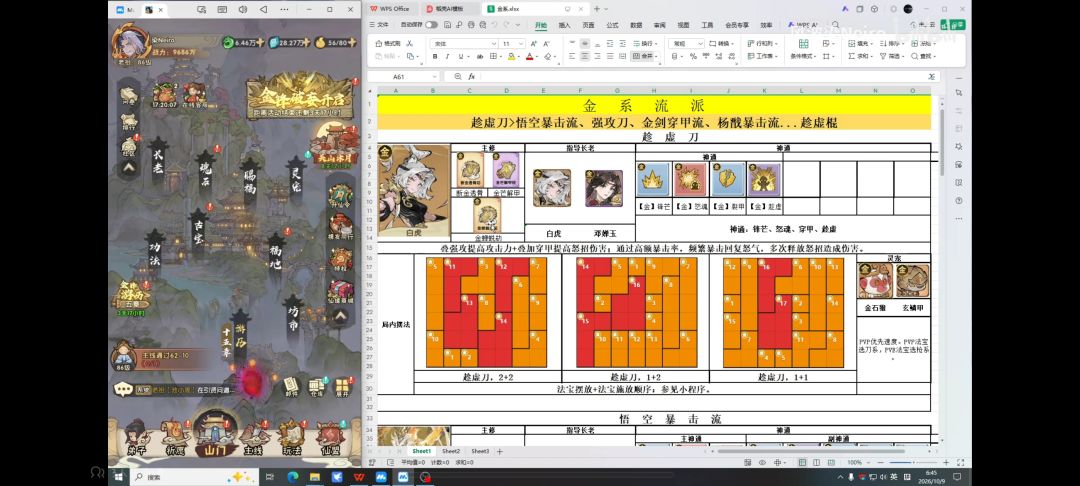
Task: Click the Windows Start button
Action: pos(118,476)
